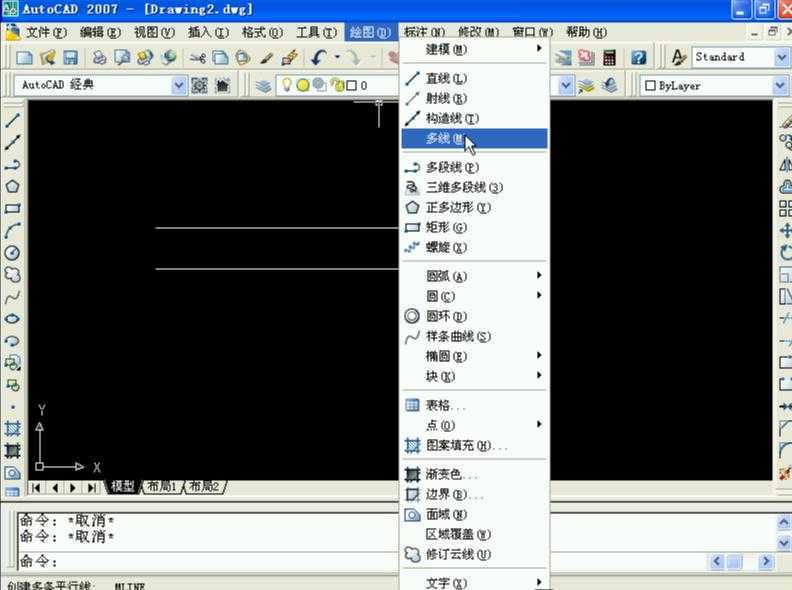Open the 视图 menu

point(154,32)
